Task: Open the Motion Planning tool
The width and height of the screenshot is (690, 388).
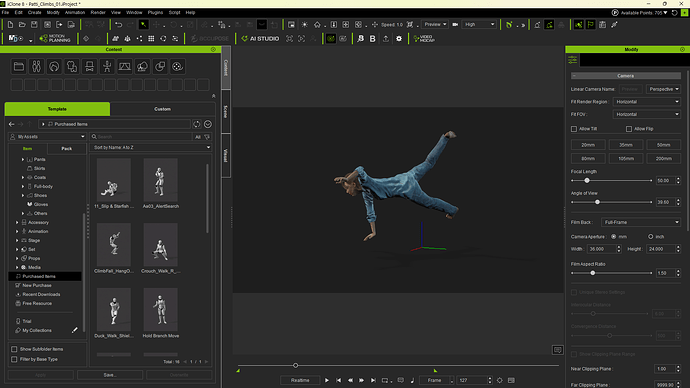Action: [55, 39]
